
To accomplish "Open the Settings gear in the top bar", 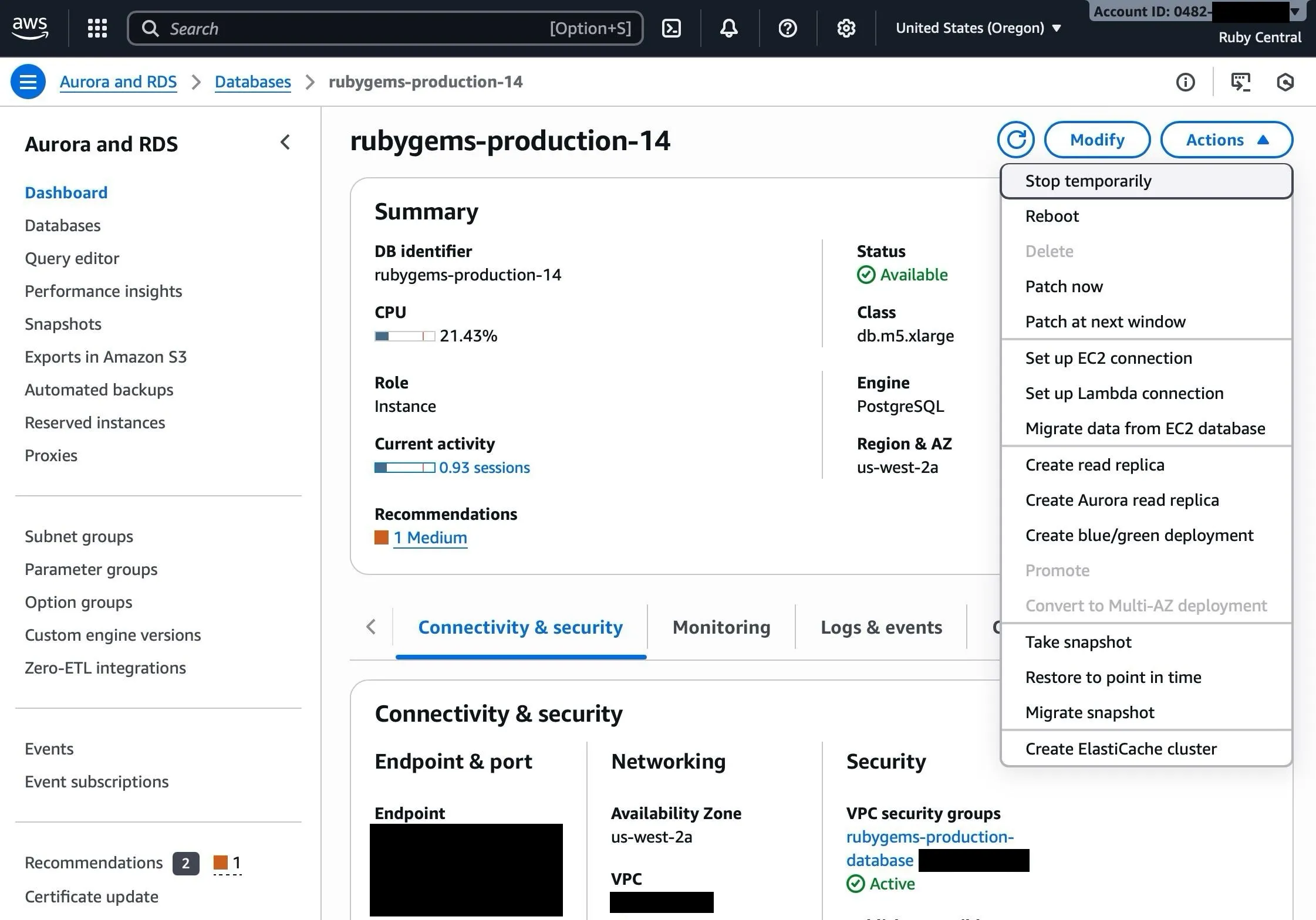I will pos(846,28).
